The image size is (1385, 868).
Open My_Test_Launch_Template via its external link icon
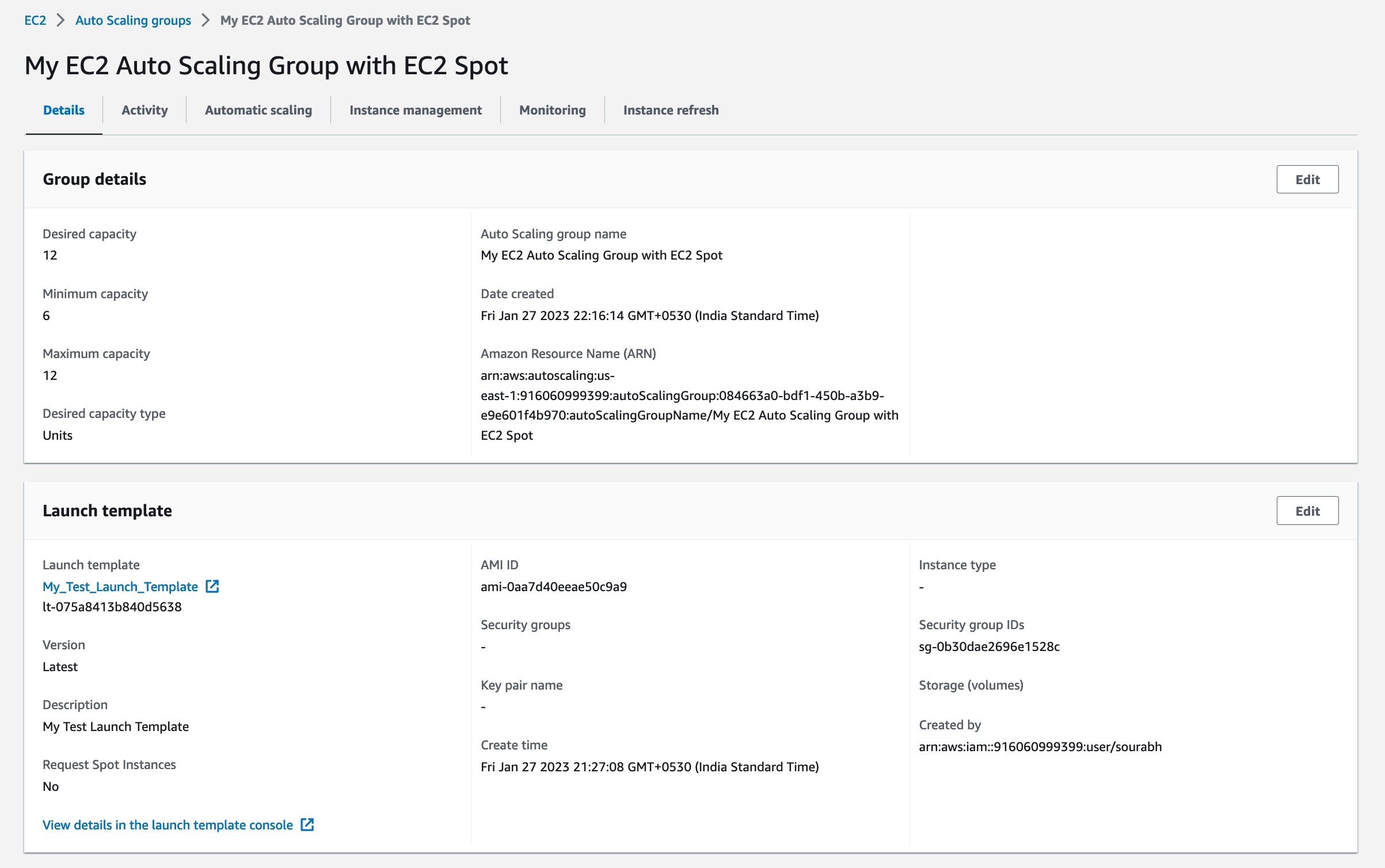[212, 587]
